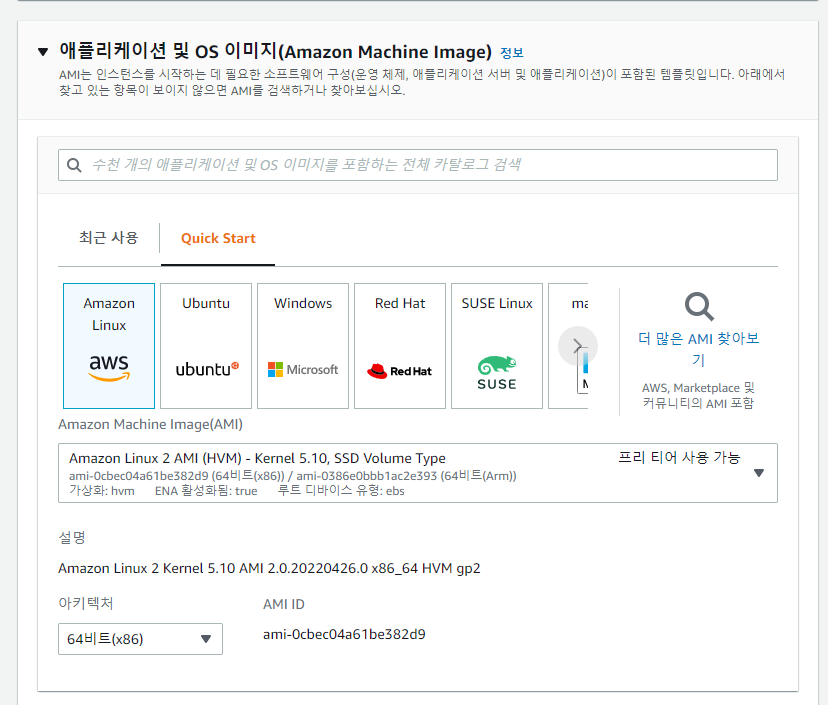This screenshot has width=828, height=705.
Task: Choose the Ubuntu AMI card
Action: (x=206, y=346)
